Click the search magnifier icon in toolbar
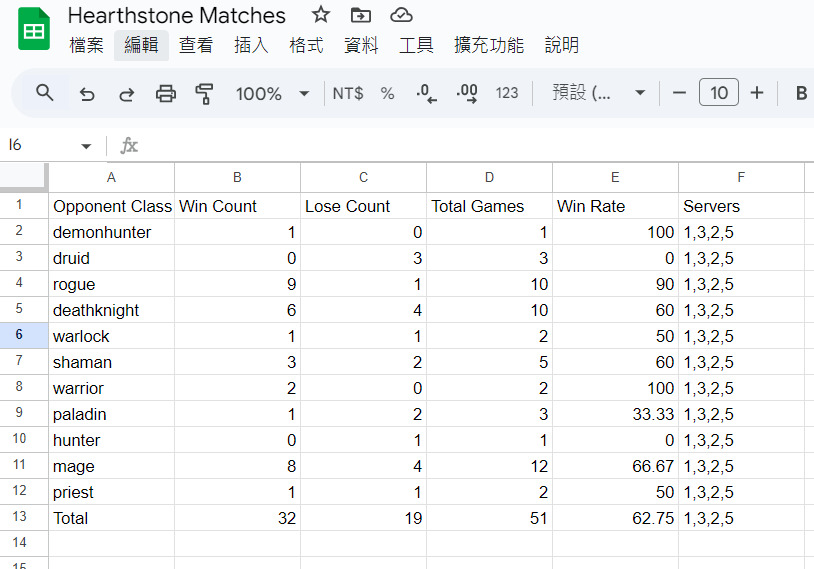 (44, 93)
